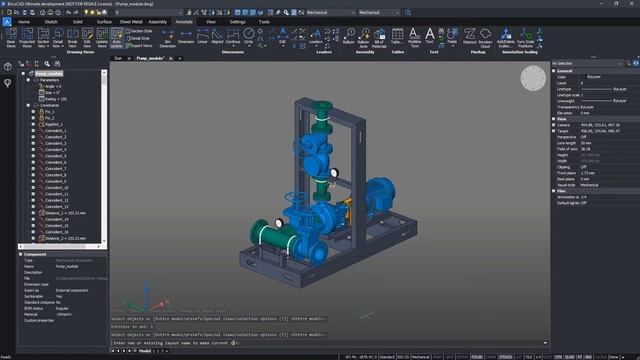Open the Start document tab
The width and height of the screenshot is (640, 360).
click(118, 58)
